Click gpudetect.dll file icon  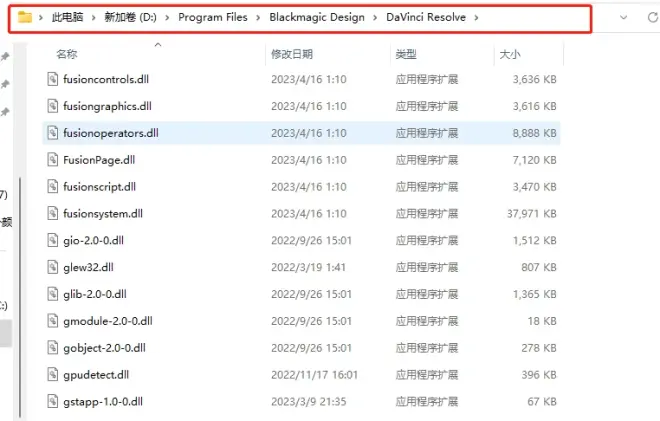[x=53, y=375]
